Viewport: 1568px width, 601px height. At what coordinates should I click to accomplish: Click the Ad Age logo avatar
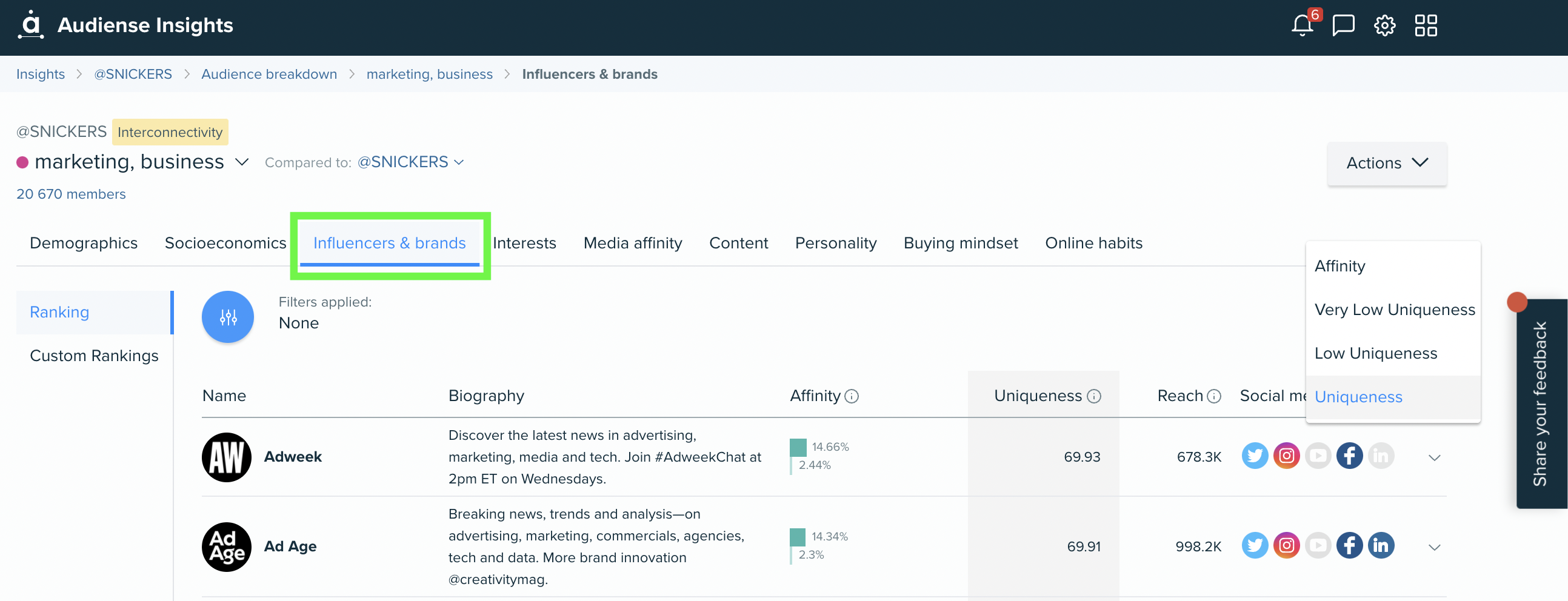[227, 547]
